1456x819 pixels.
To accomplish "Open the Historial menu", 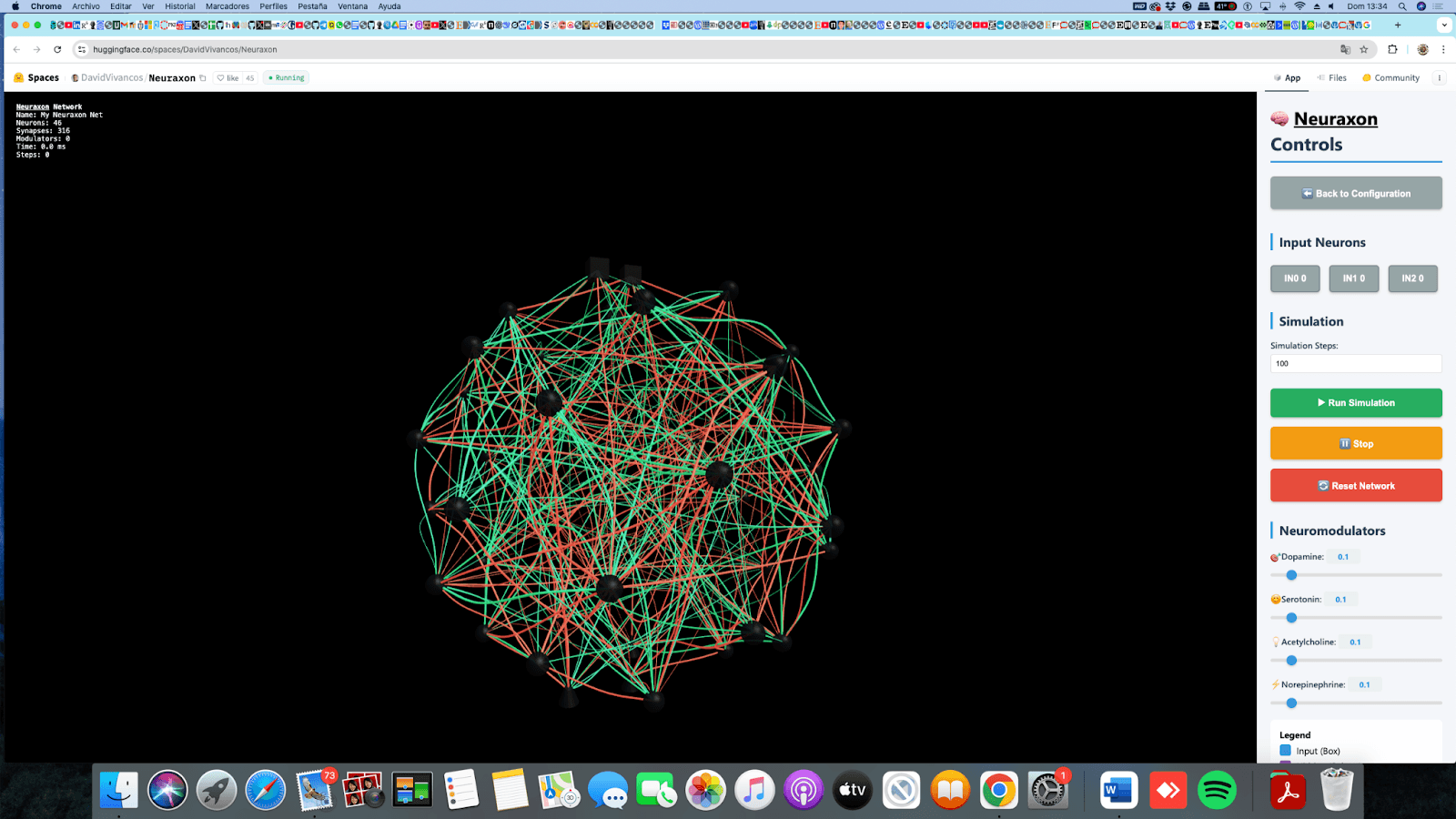I will [179, 6].
